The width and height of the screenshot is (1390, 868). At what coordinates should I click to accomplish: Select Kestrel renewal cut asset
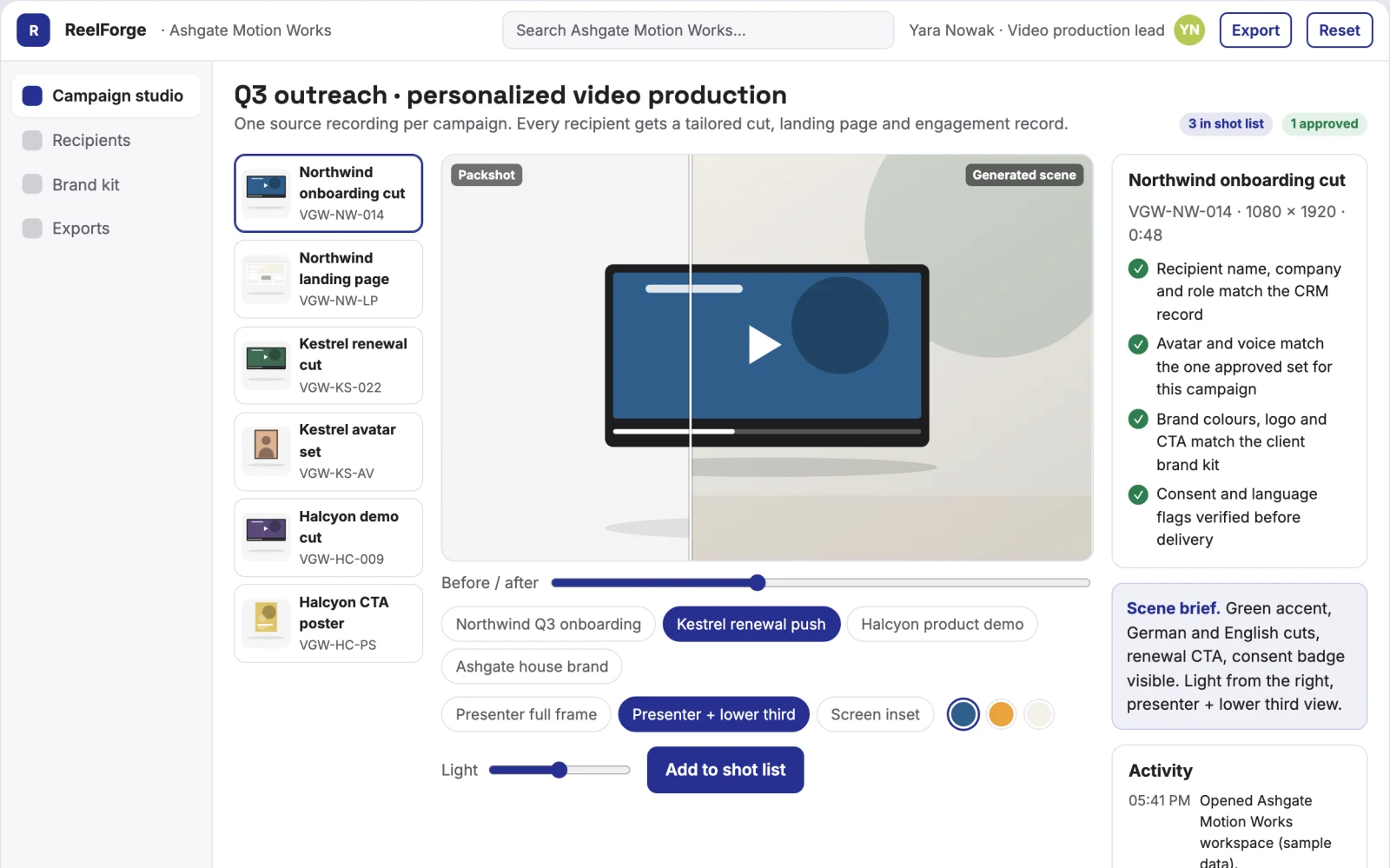(x=328, y=365)
